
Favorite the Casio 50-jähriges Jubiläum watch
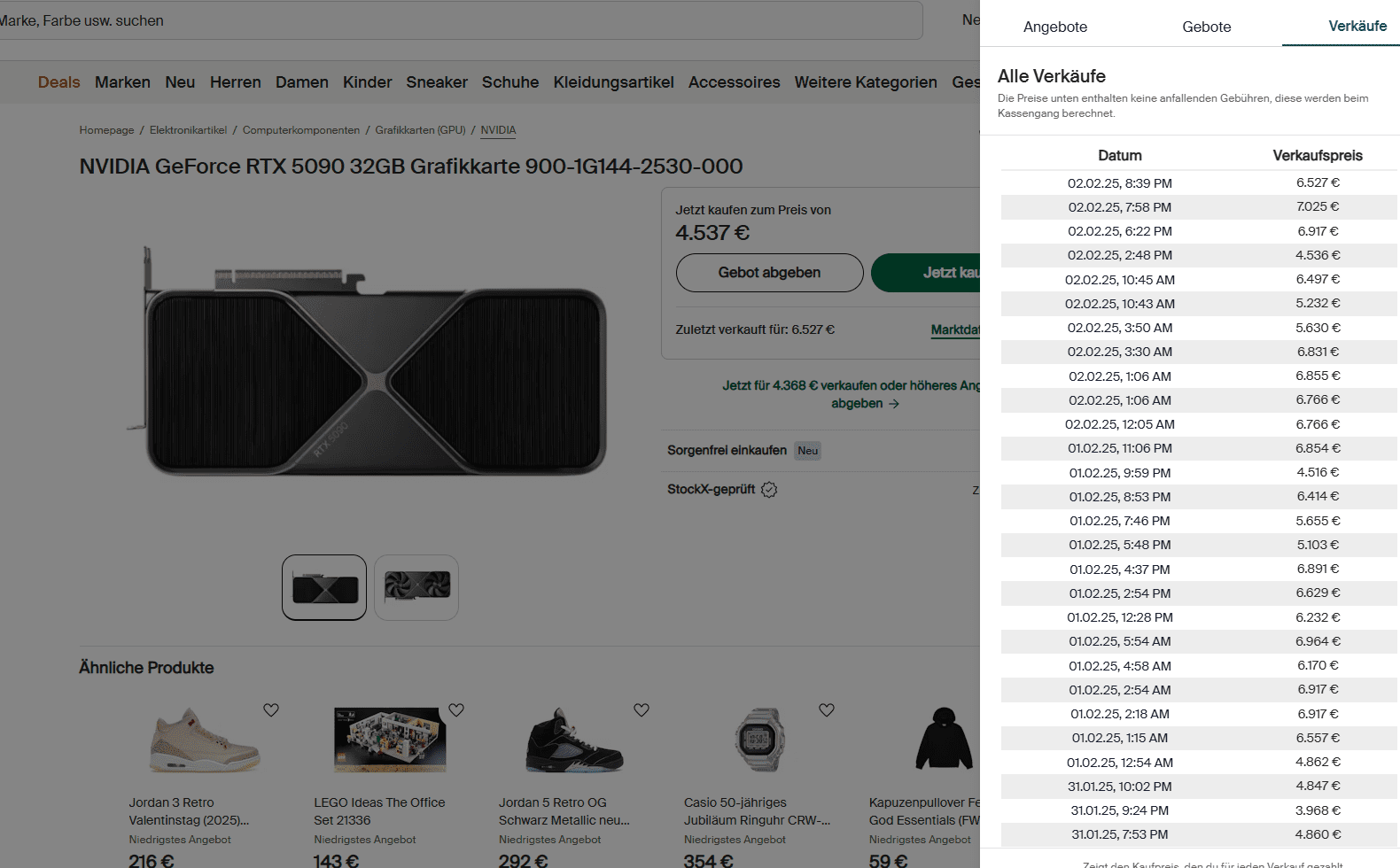coord(827,709)
